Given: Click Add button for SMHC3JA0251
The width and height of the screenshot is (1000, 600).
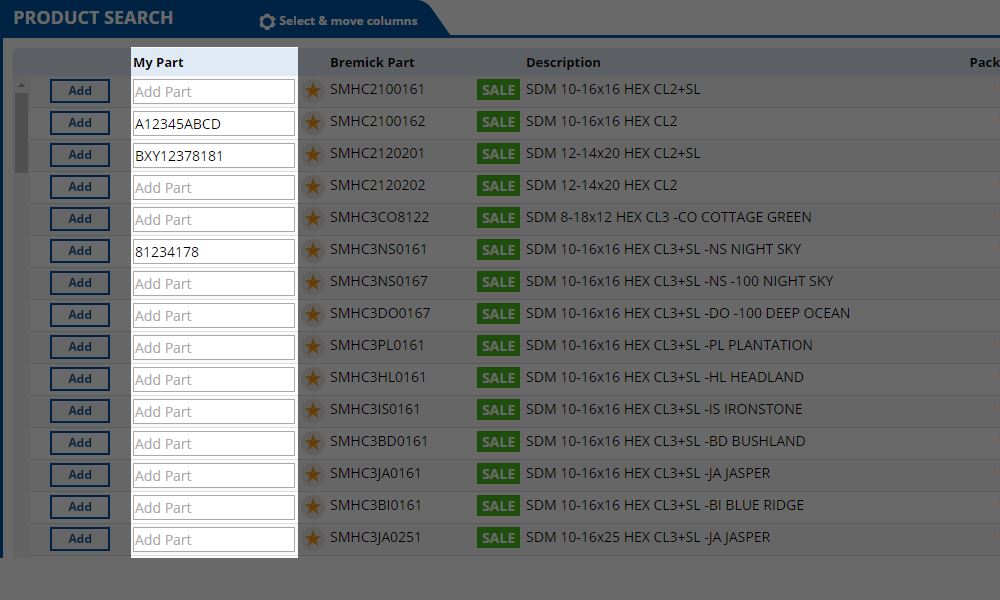Looking at the screenshot, I should 80,539.
